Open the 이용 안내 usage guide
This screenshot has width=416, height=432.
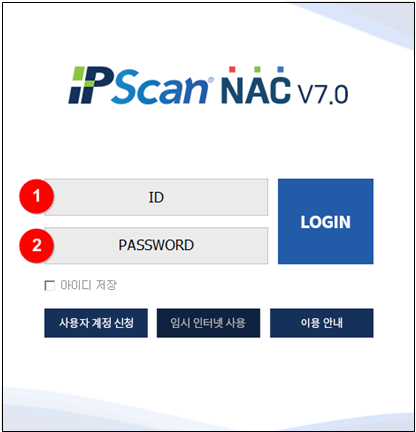[322, 323]
